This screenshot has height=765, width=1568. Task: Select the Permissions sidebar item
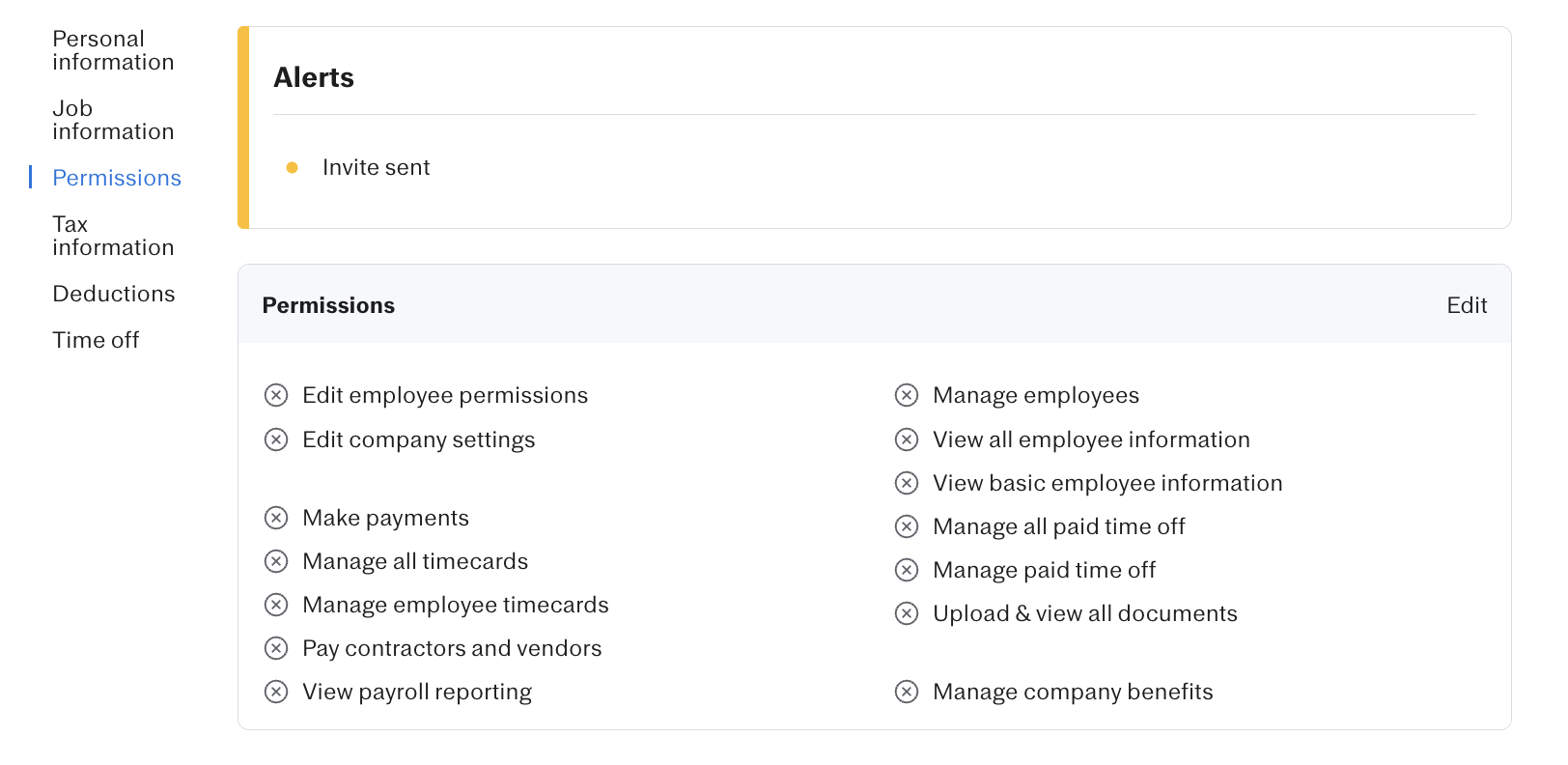(x=117, y=178)
